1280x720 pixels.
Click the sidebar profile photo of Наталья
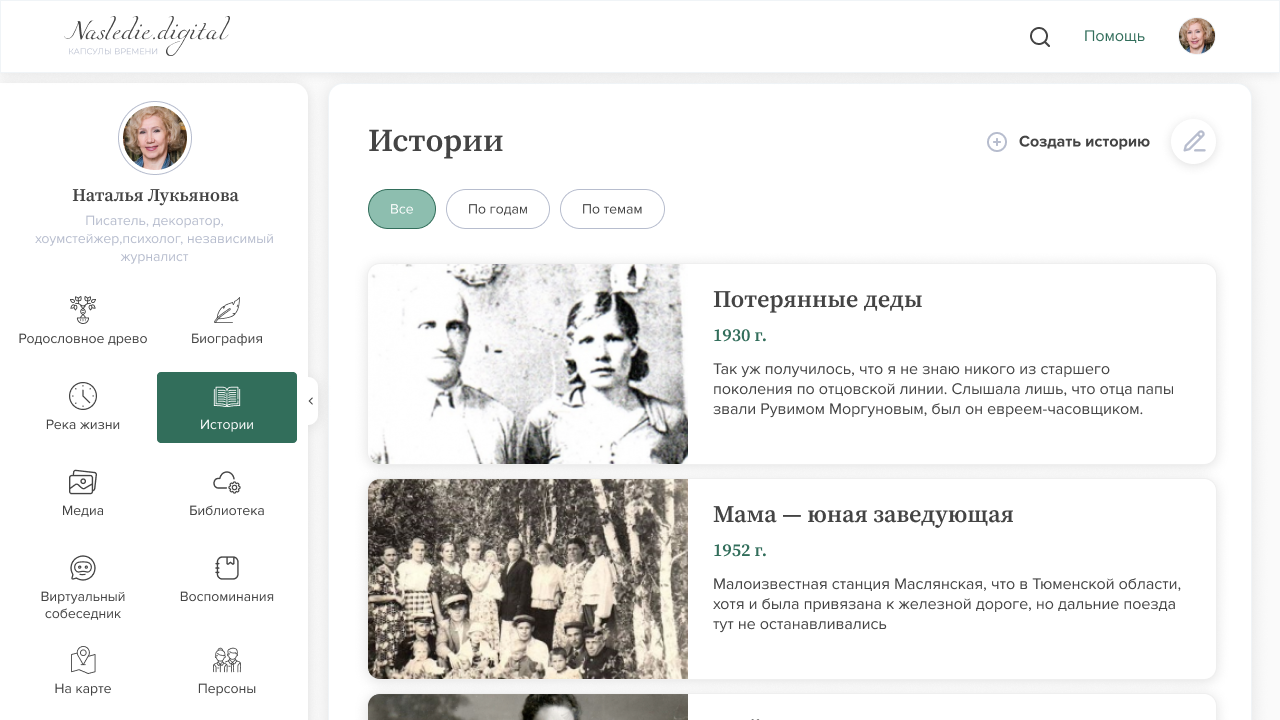click(x=155, y=138)
